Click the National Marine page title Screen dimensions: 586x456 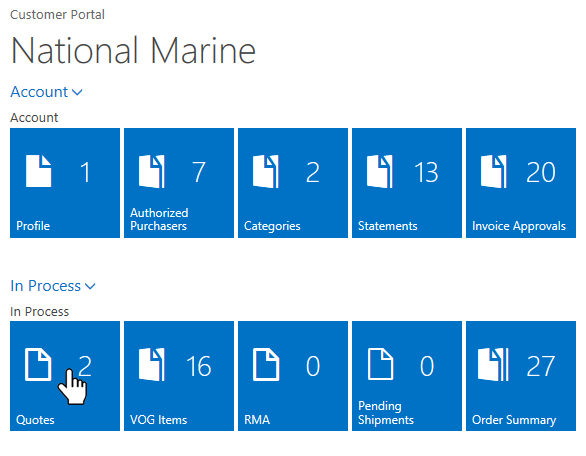click(133, 50)
